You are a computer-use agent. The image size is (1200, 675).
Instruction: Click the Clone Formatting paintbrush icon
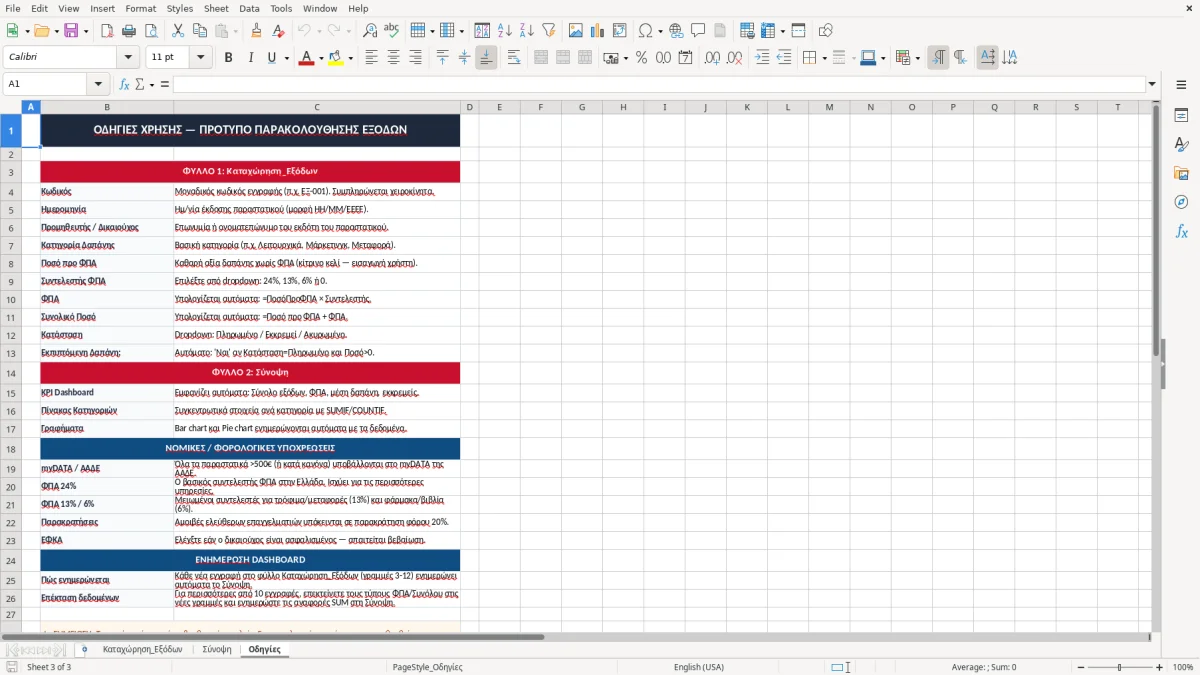tap(256, 31)
